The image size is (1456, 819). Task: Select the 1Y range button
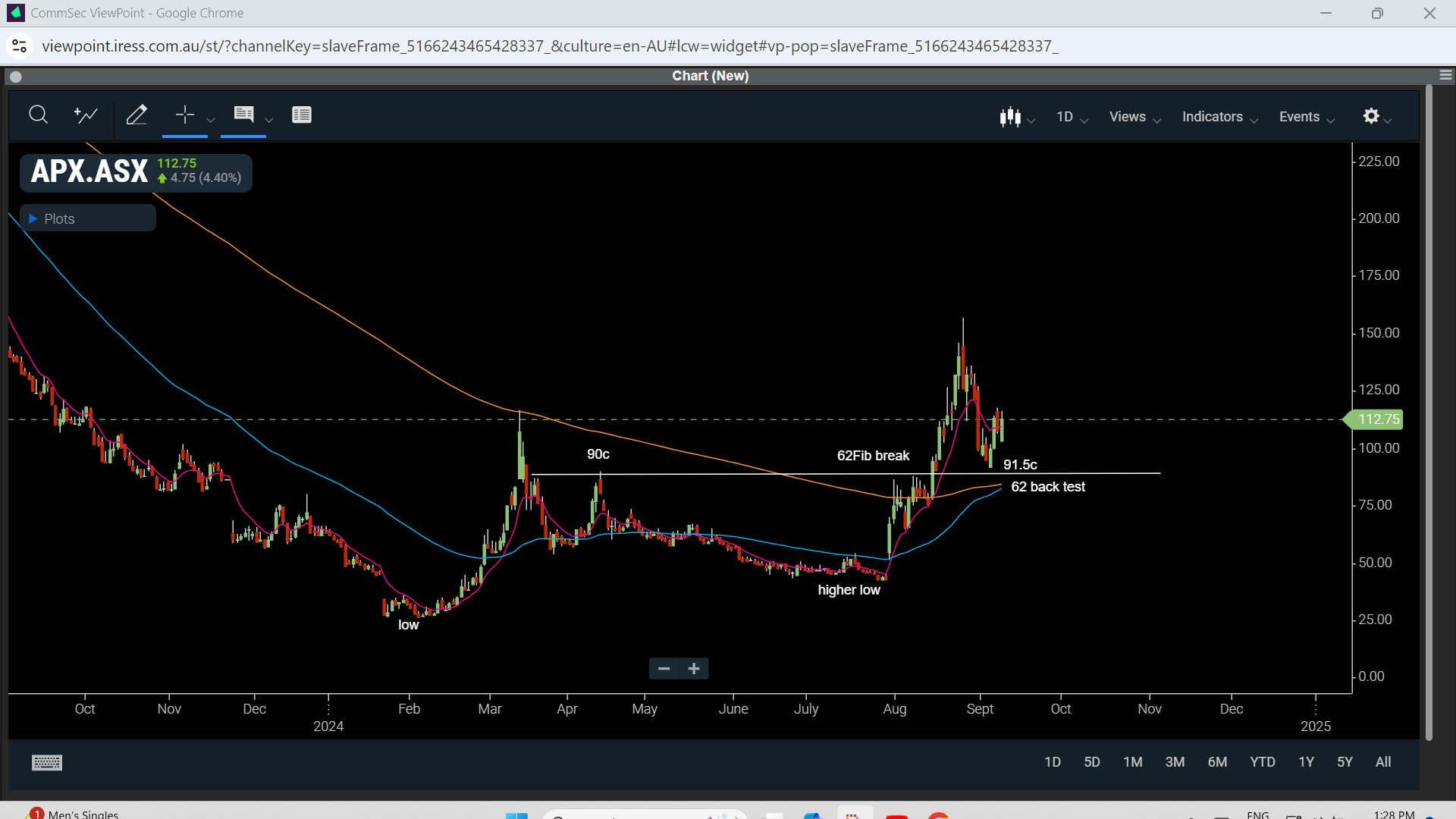click(x=1306, y=762)
